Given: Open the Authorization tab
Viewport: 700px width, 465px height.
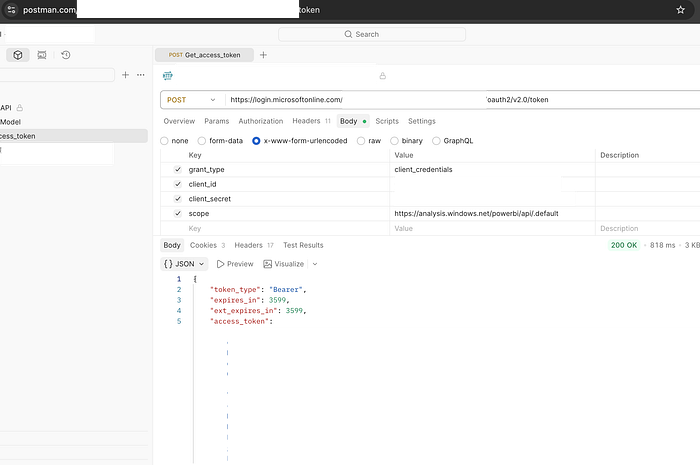Looking at the screenshot, I should [x=261, y=121].
